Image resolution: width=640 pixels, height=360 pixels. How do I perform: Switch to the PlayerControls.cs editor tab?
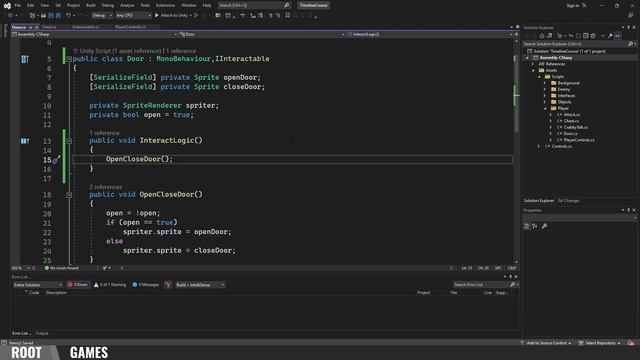click(x=130, y=27)
